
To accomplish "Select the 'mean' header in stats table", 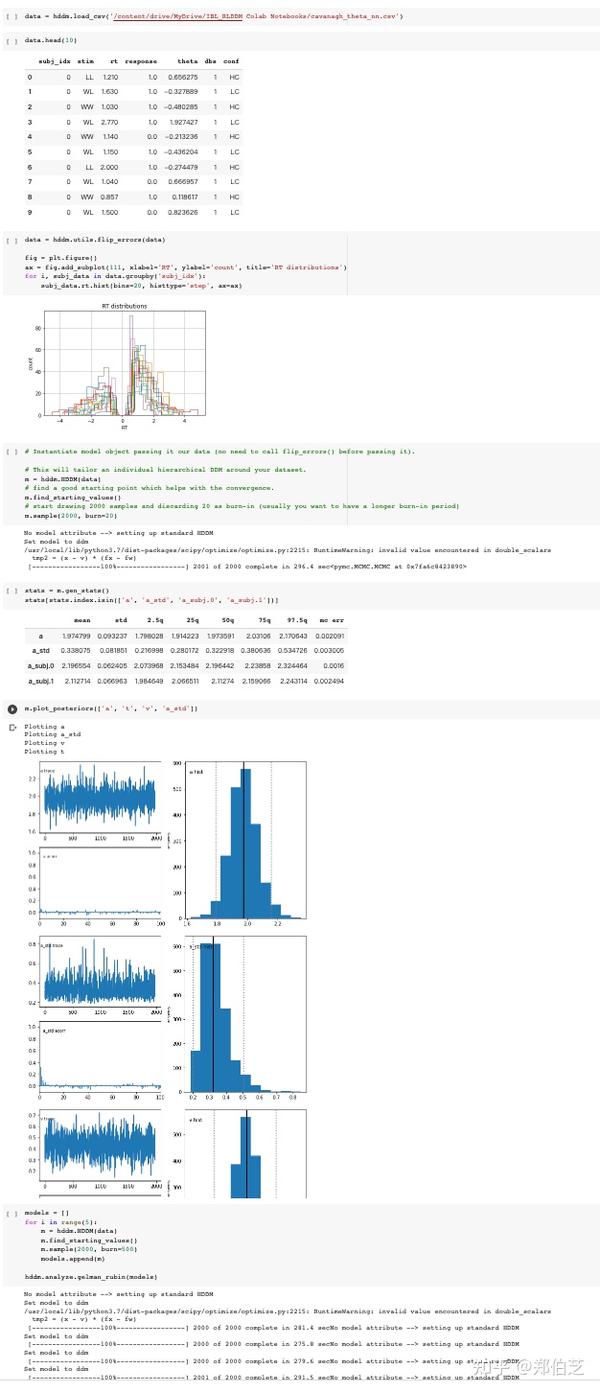I will (83, 621).
